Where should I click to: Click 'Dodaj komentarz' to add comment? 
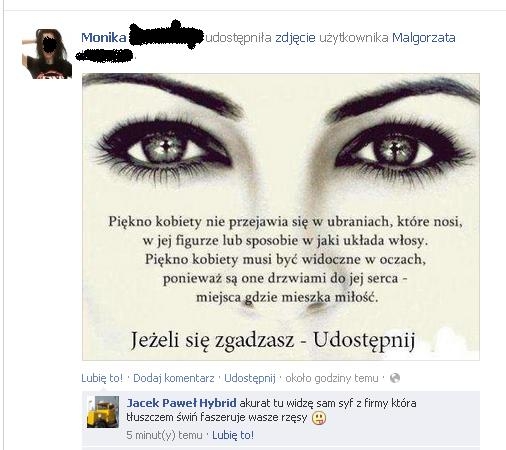[174, 378]
